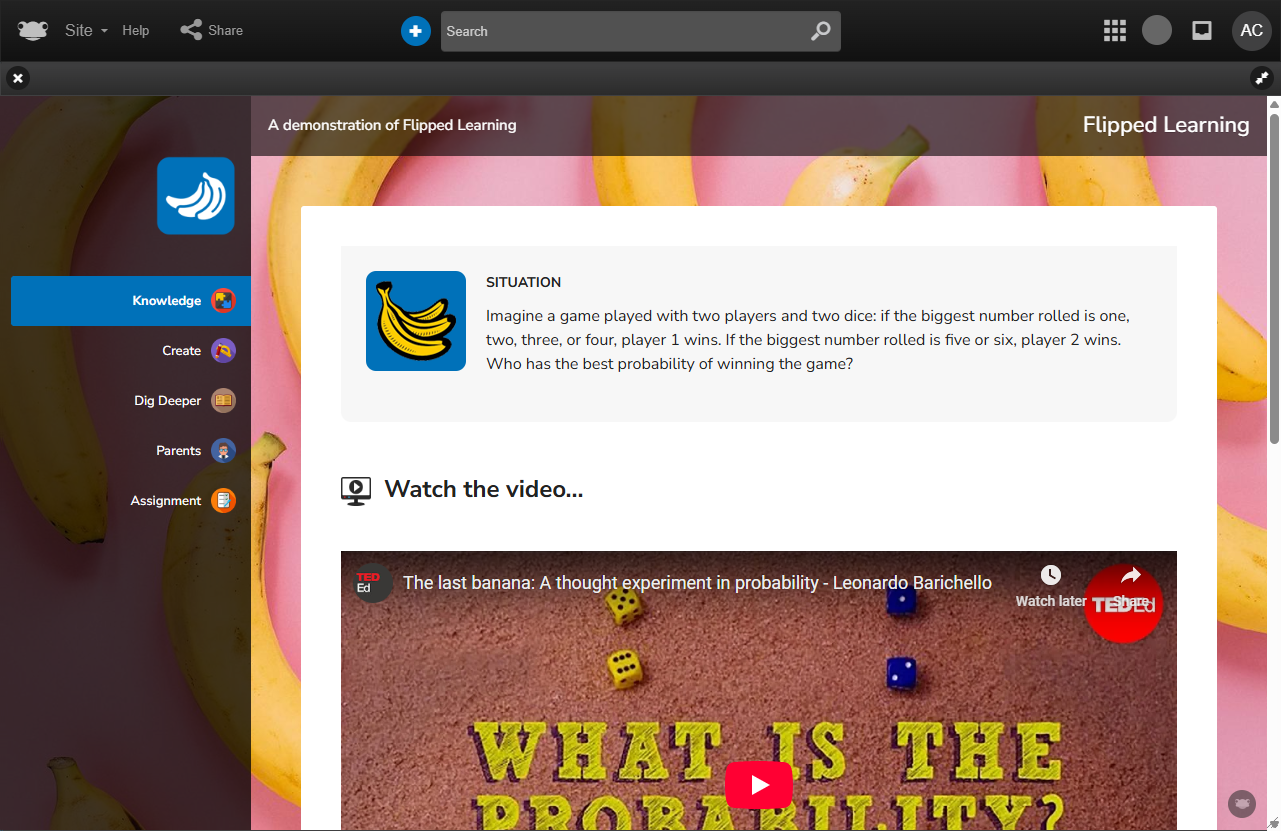This screenshot has width=1281, height=831.
Task: Play the TED-Ed banana video
Action: click(758, 785)
